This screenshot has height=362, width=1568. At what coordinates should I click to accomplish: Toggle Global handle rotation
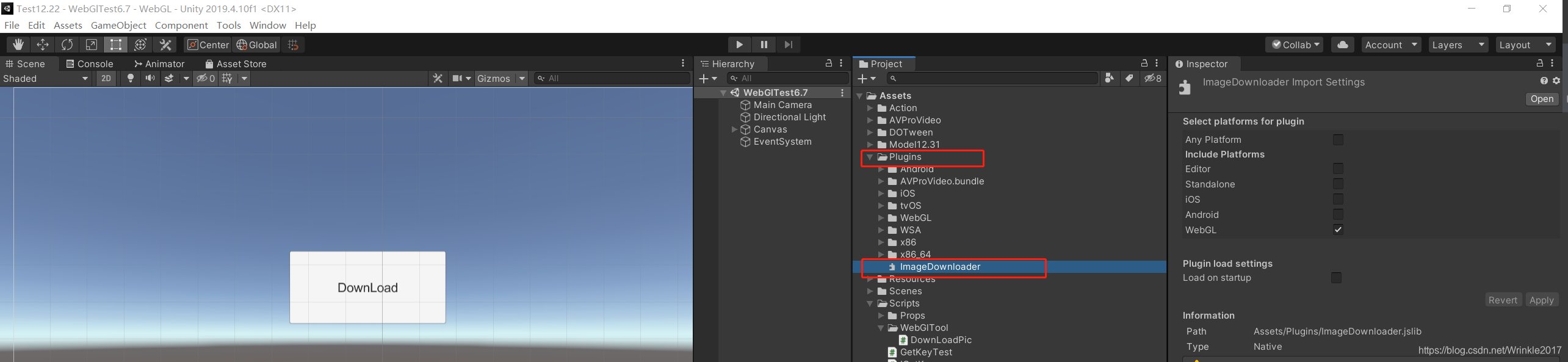[x=257, y=45]
